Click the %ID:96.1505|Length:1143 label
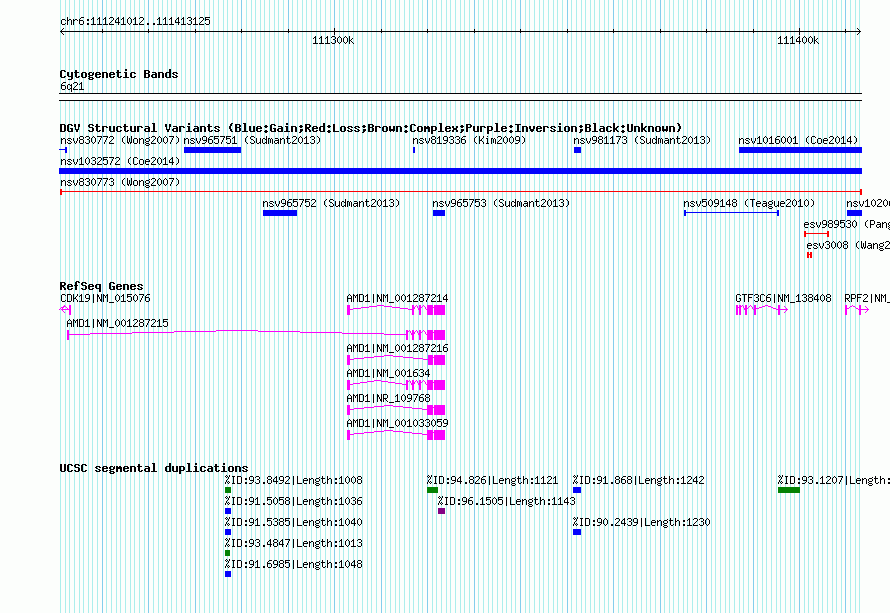This screenshot has height=613, width=890. (x=506, y=501)
